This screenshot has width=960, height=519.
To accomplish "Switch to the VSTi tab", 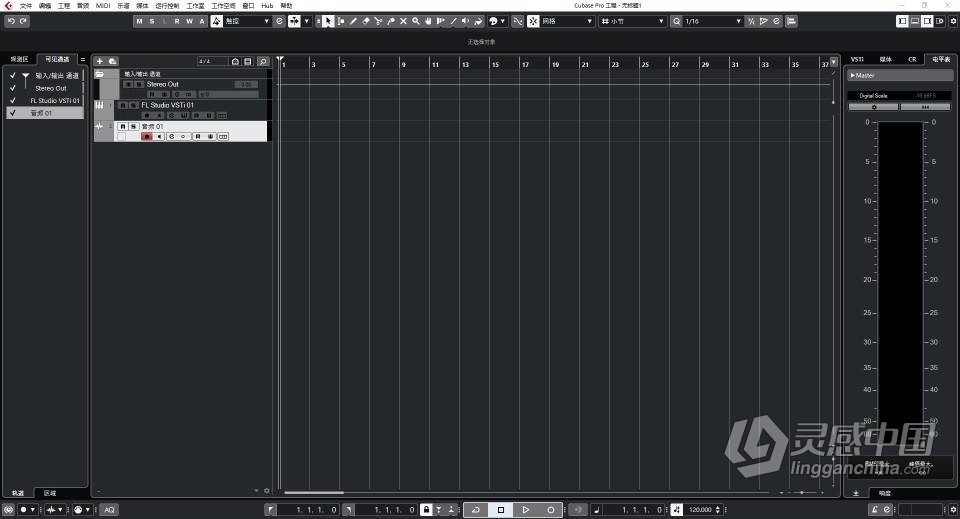I will coord(857,59).
